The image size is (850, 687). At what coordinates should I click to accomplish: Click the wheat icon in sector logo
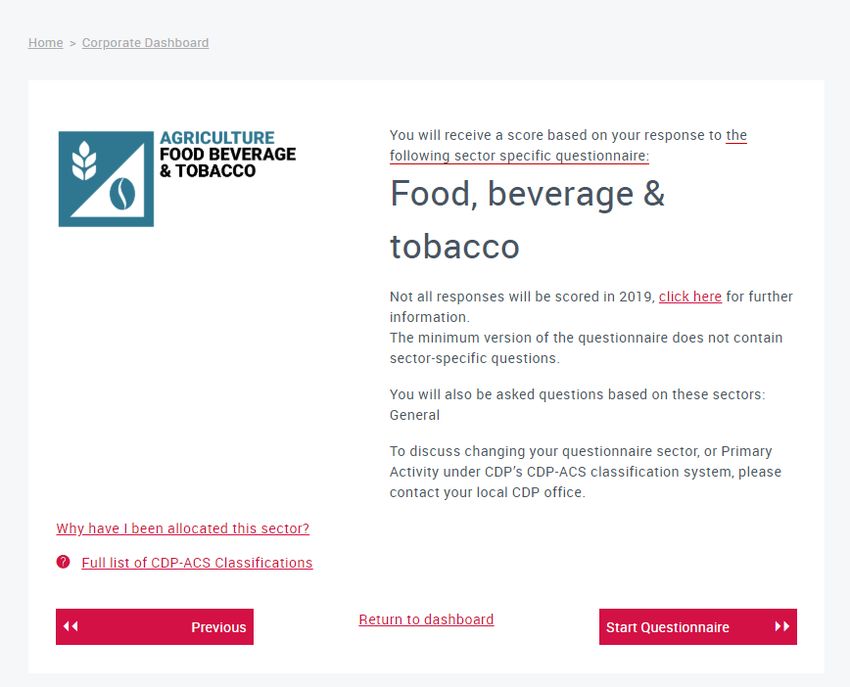tap(84, 160)
